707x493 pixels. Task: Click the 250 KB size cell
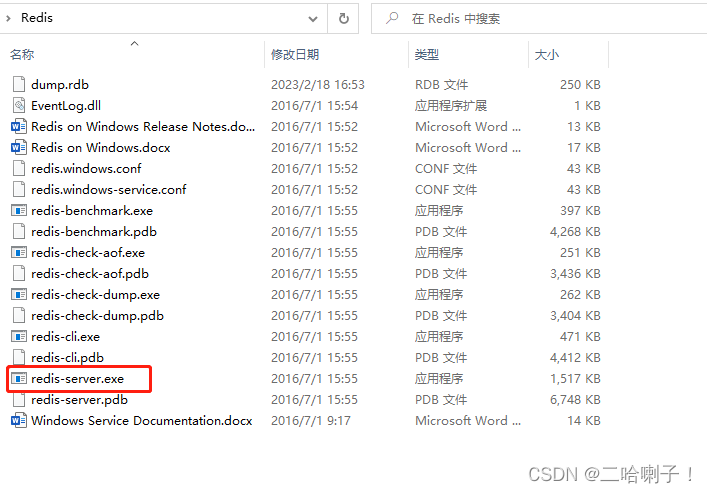coord(580,84)
